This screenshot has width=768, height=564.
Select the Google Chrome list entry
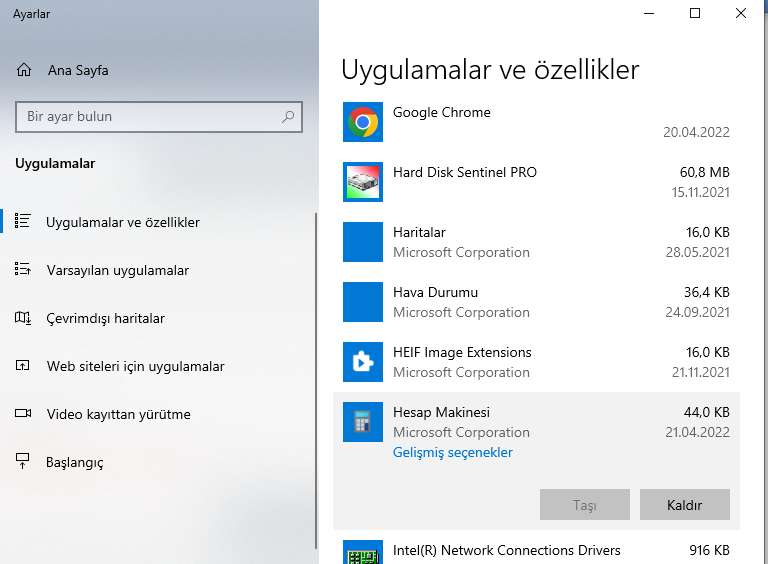point(536,122)
